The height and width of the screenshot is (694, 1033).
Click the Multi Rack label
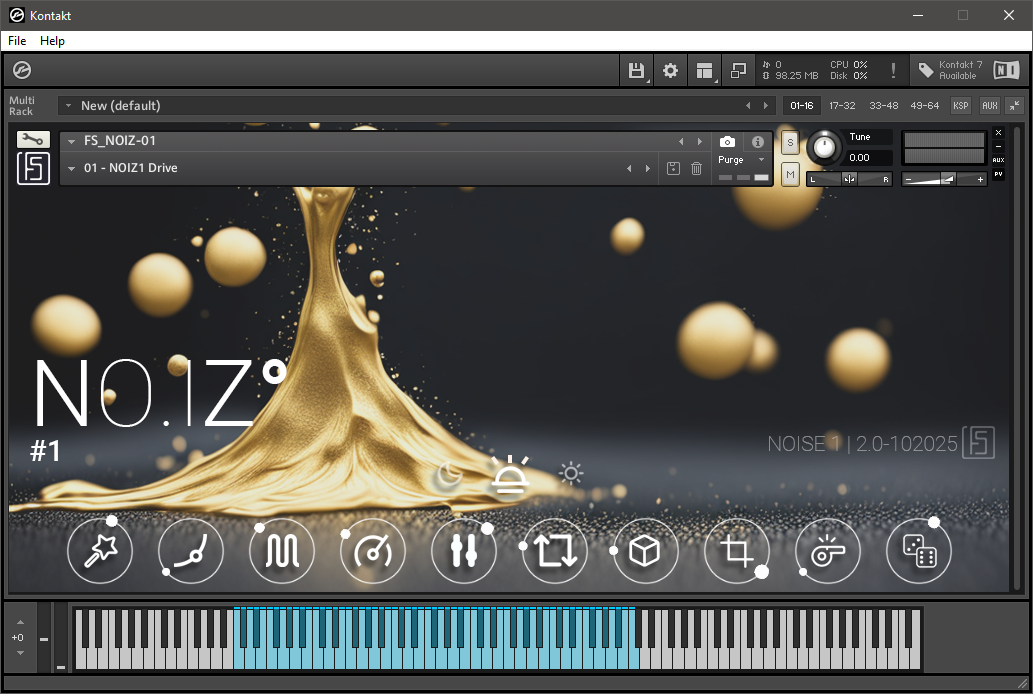click(x=22, y=105)
